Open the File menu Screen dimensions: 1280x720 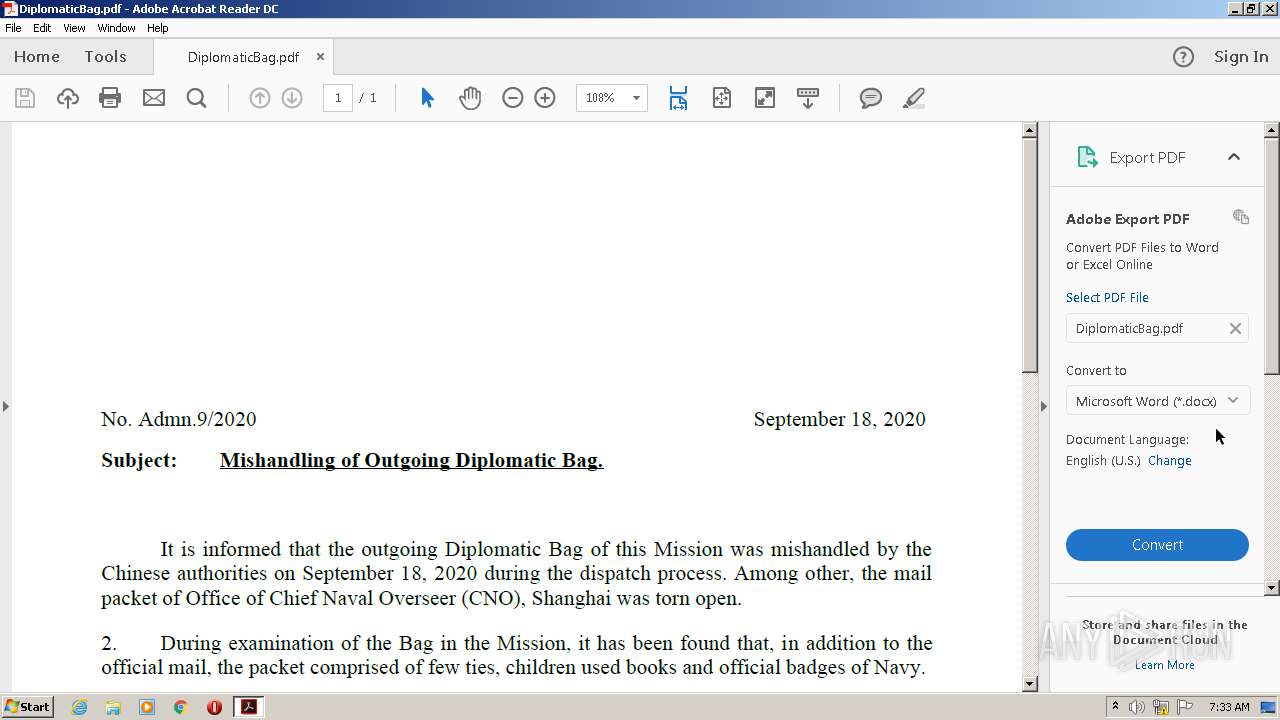[x=13, y=28]
